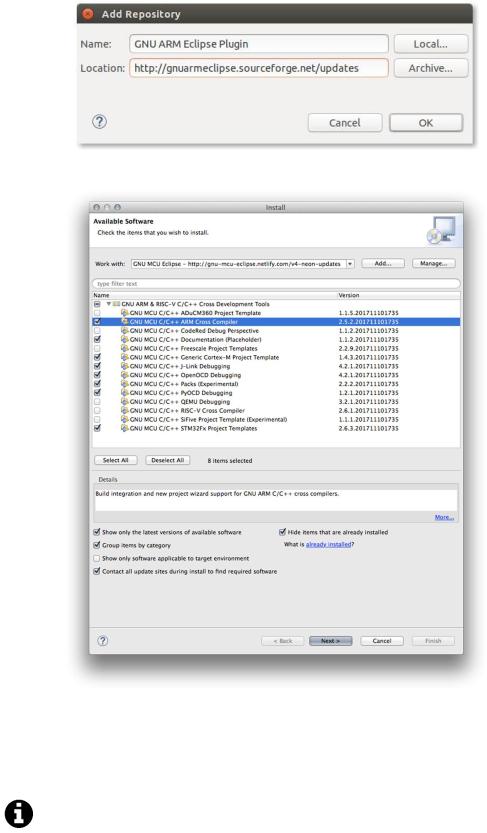Click the Documentation (Placeholder) feature icon

(x=125, y=339)
